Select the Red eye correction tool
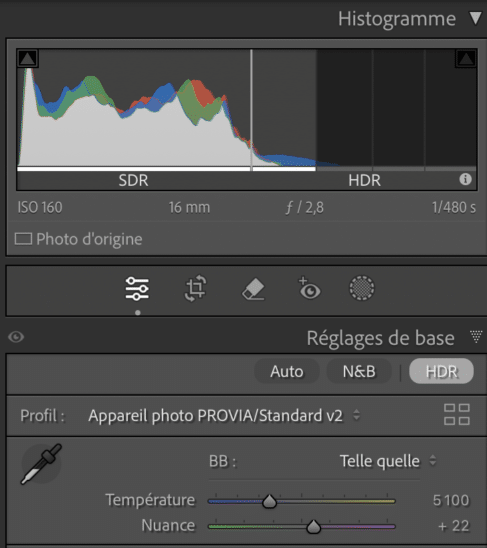The image size is (487, 548). (309, 288)
